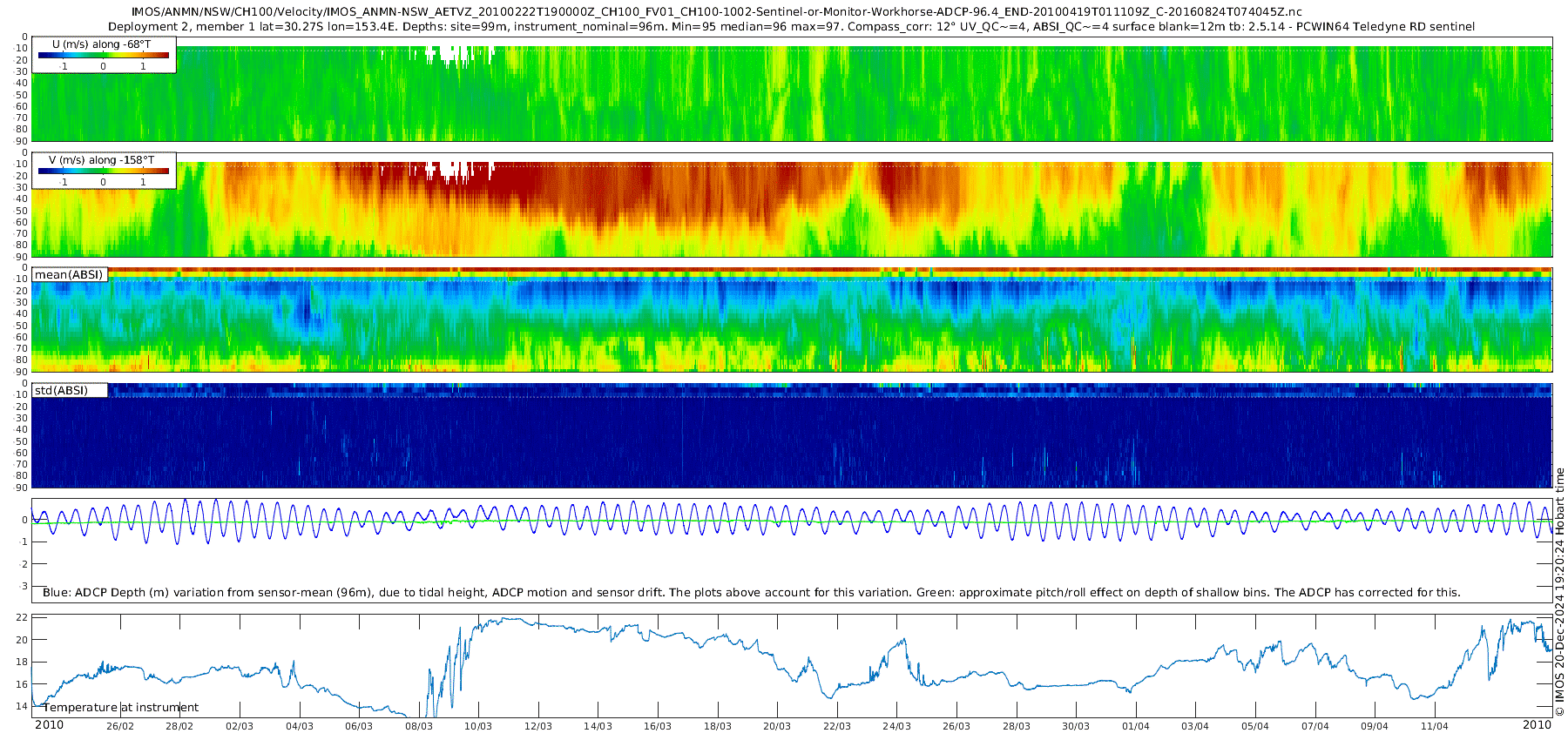Click the mean(ABSI) panel label

(69, 275)
